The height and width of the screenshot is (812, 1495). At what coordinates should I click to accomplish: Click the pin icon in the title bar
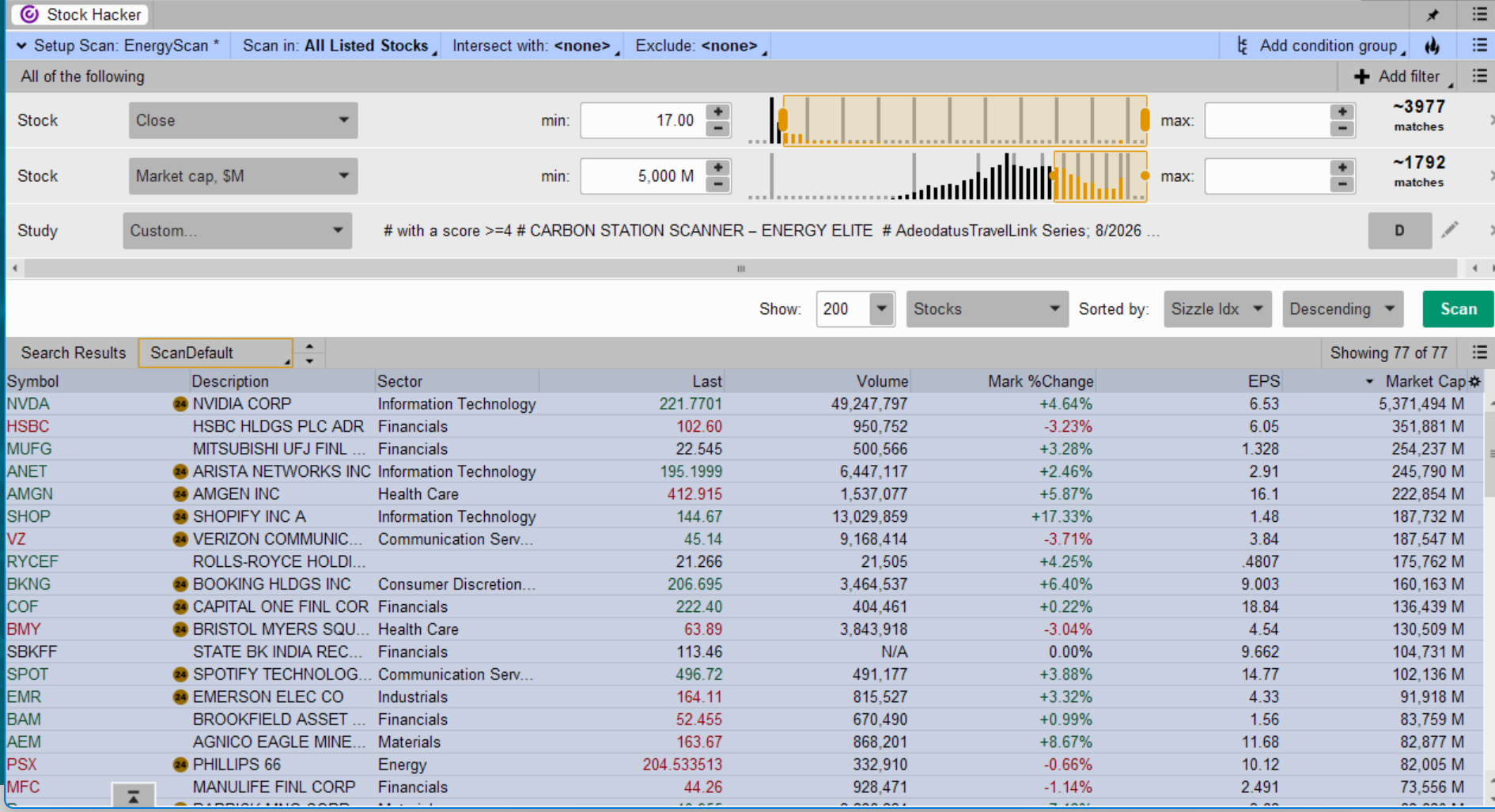(1433, 15)
